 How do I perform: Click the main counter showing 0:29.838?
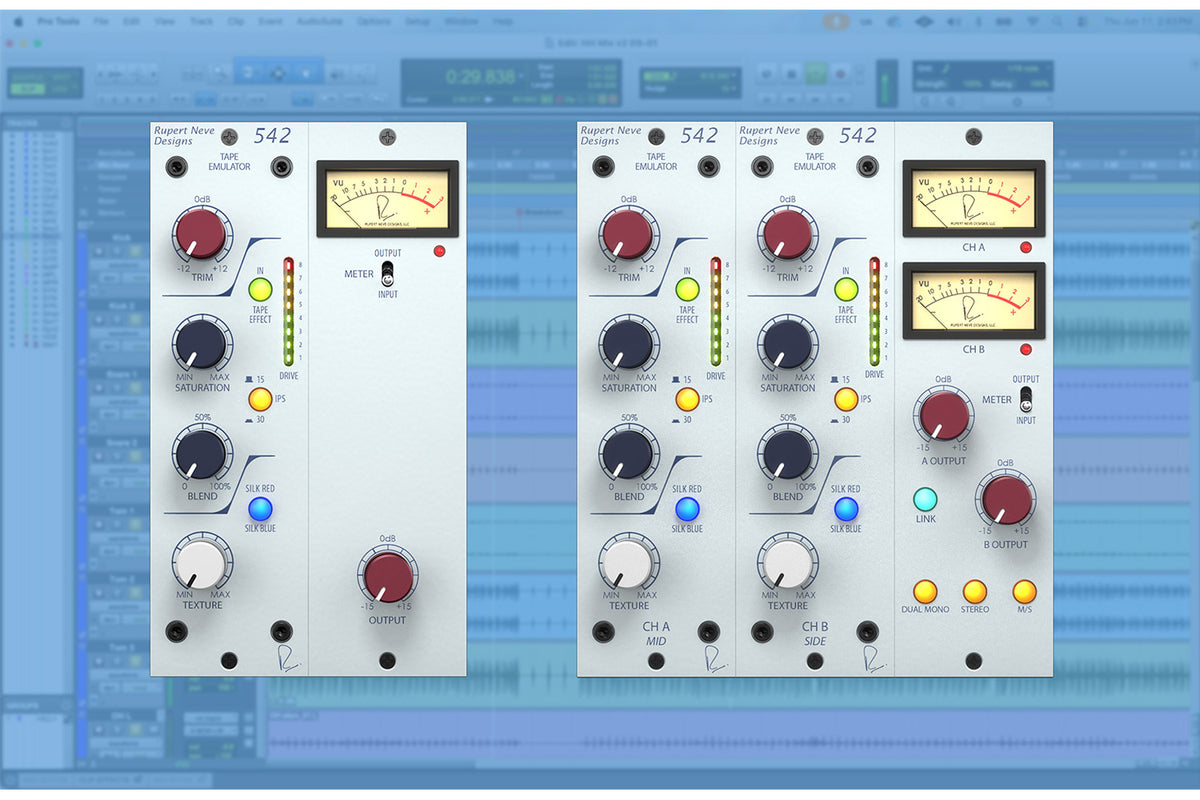[481, 77]
